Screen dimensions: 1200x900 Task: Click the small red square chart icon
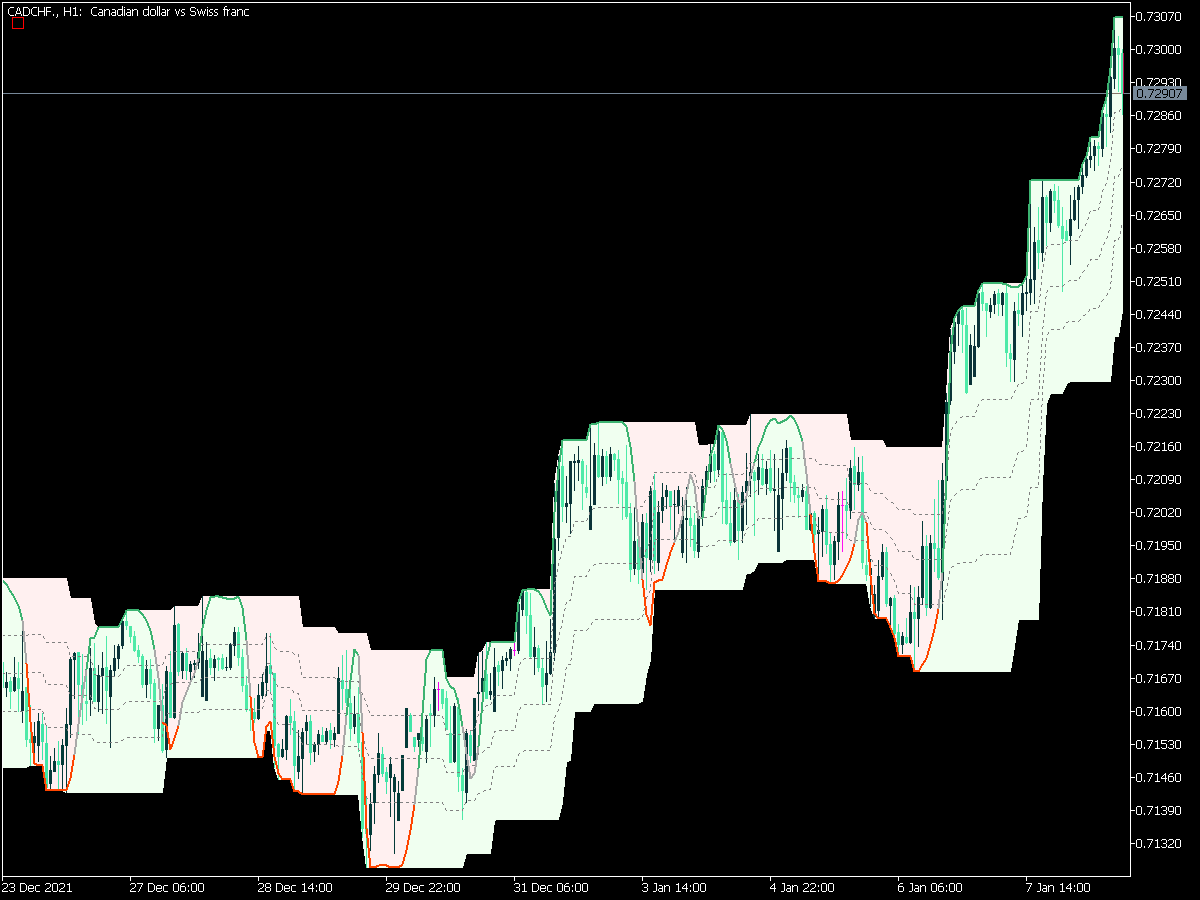(x=17, y=24)
